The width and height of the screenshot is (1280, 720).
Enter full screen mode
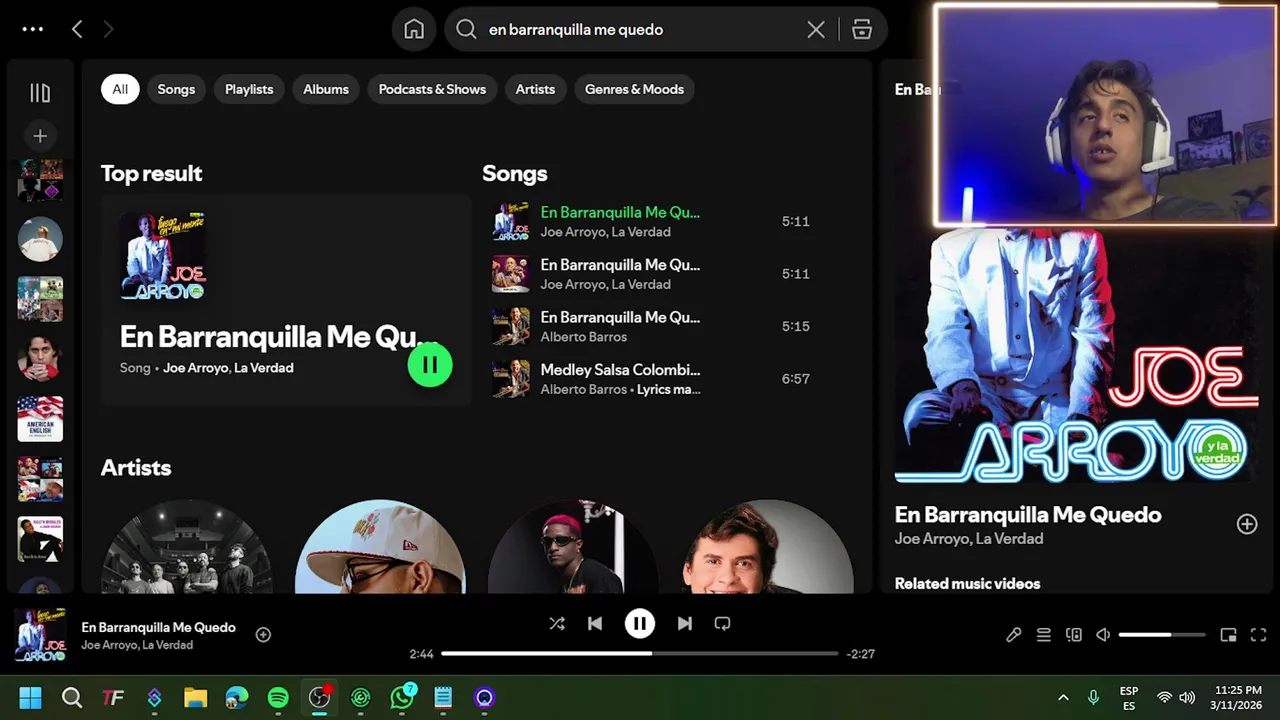(x=1259, y=635)
